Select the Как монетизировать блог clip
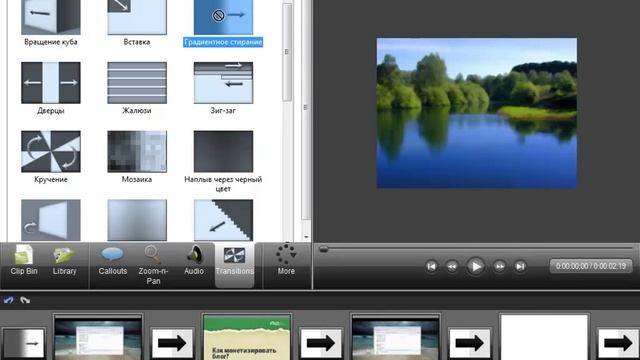Viewport: 640px width, 360px height. [x=247, y=337]
